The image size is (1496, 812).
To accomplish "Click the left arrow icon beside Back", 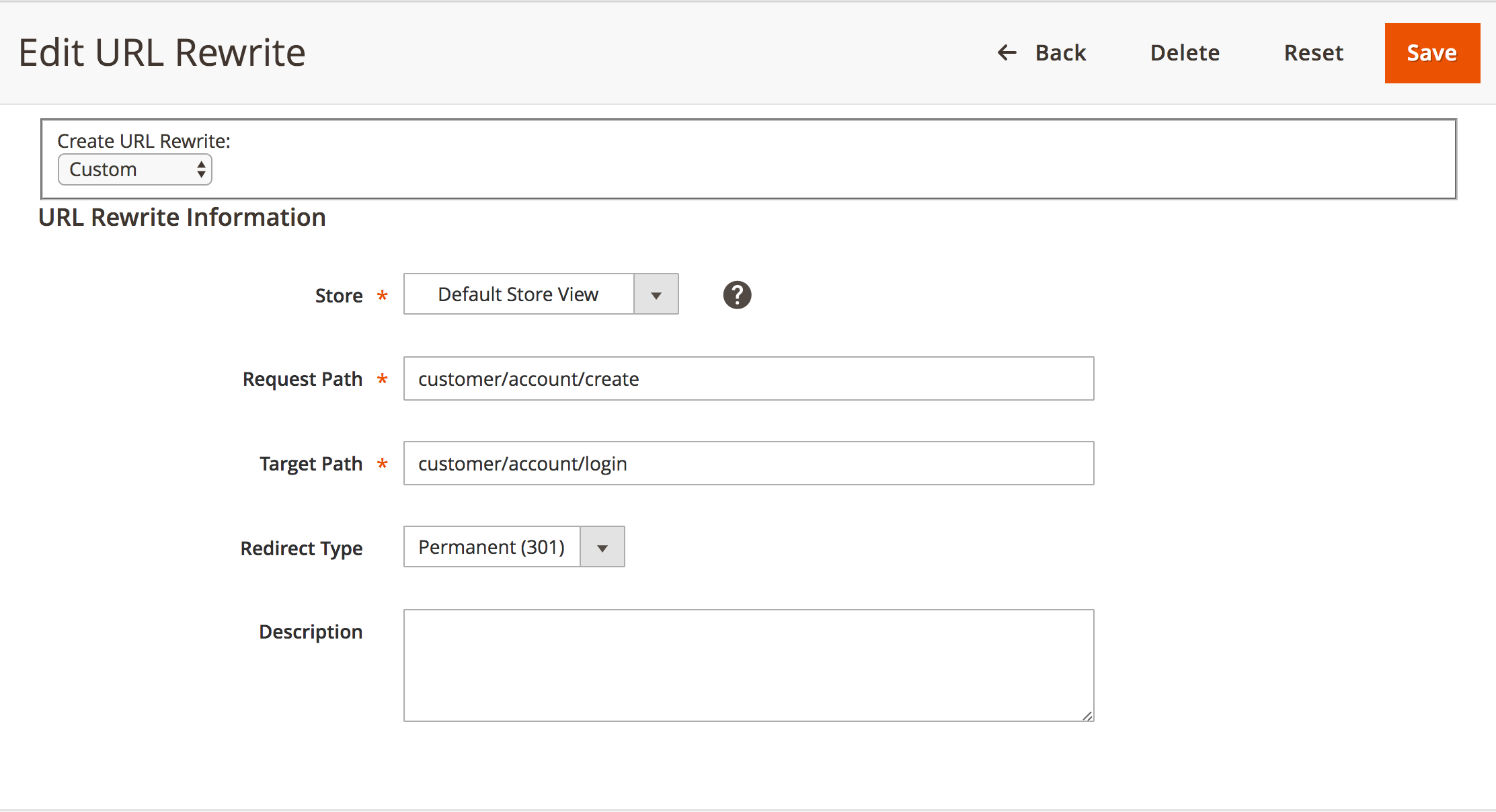I will coord(1007,52).
